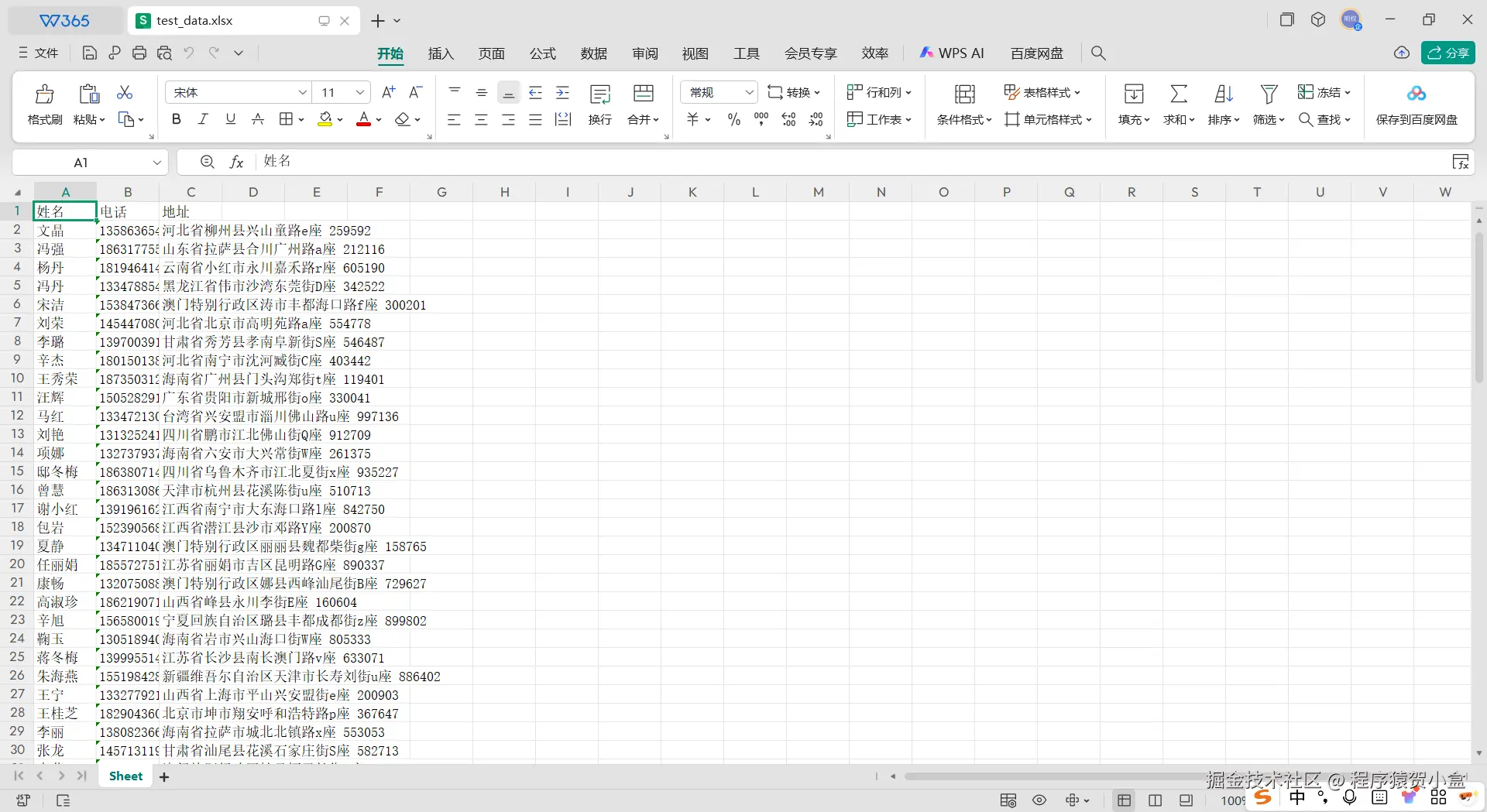
Task: Click the Save icon in quick toolbar
Action: [x=90, y=53]
